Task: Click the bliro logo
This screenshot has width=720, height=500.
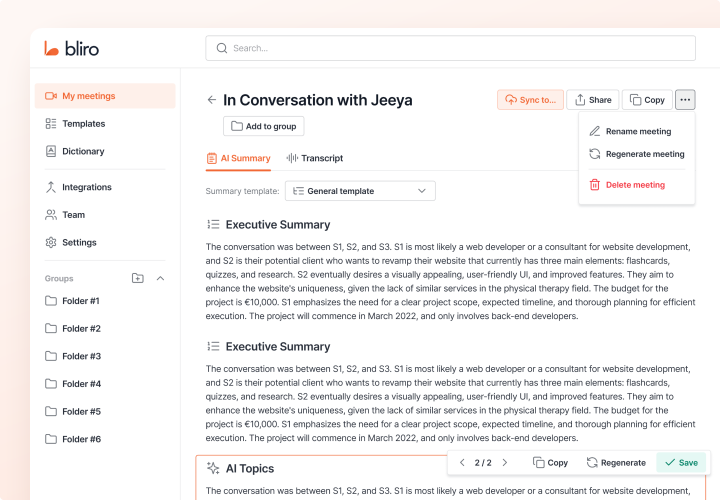Action: pyautogui.click(x=72, y=48)
